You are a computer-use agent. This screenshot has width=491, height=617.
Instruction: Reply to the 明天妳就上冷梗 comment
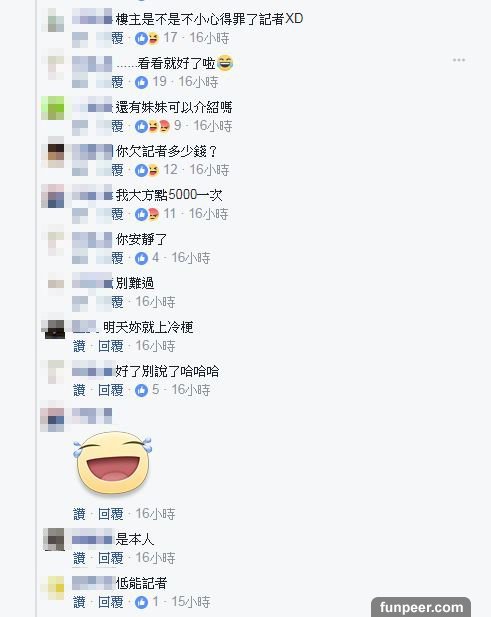coord(111,346)
